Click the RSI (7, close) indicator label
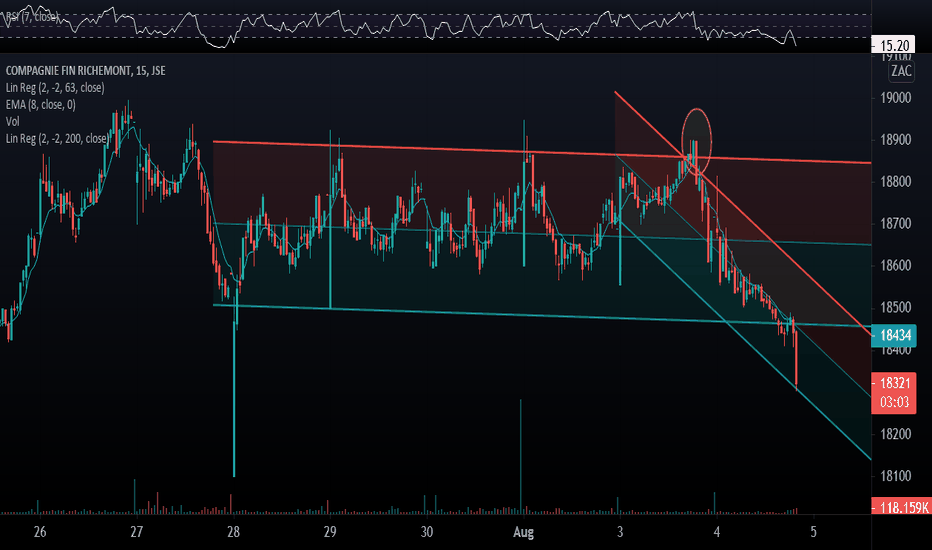Image resolution: width=932 pixels, height=550 pixels. pyautogui.click(x=31, y=17)
